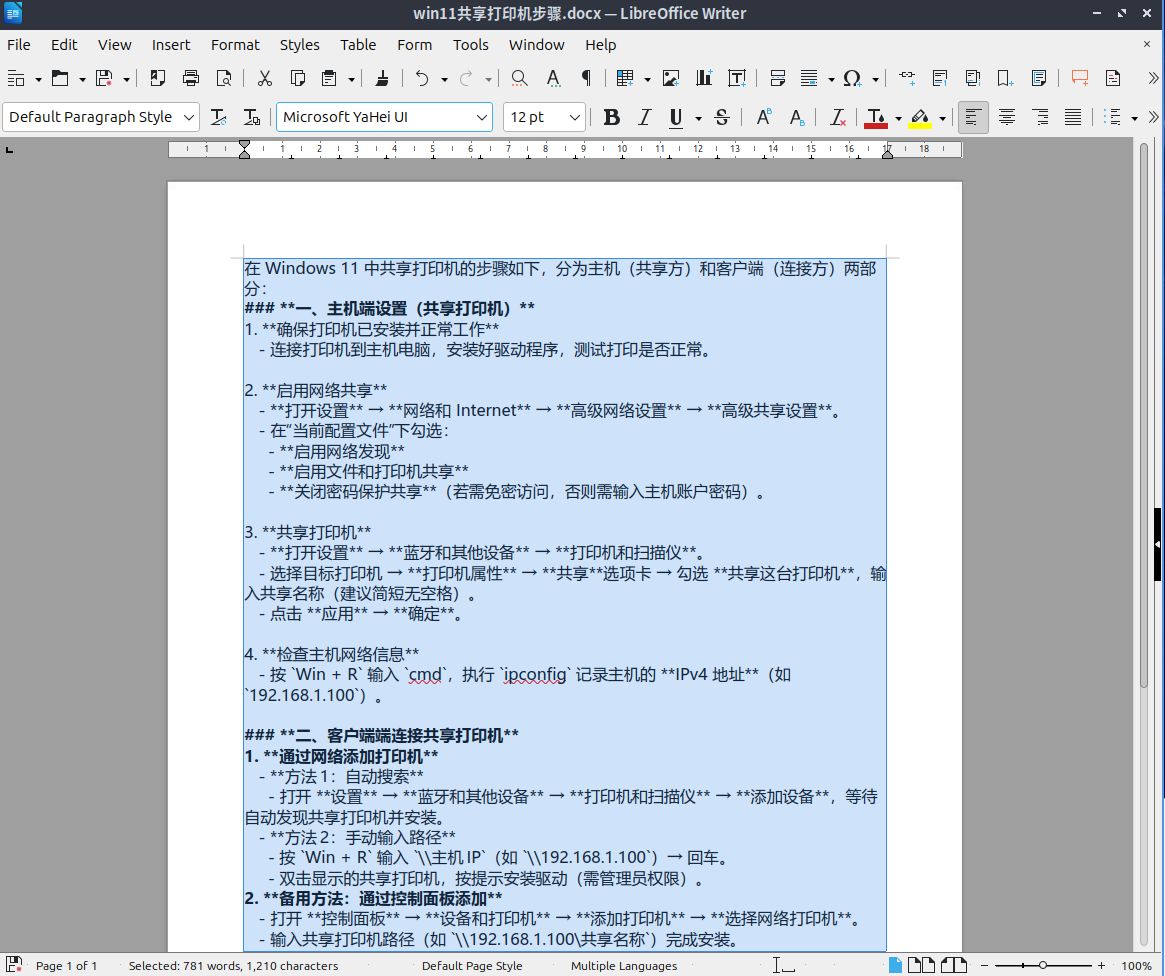This screenshot has height=976, width=1165.
Task: Click the New document icon
Action: pos(16,78)
